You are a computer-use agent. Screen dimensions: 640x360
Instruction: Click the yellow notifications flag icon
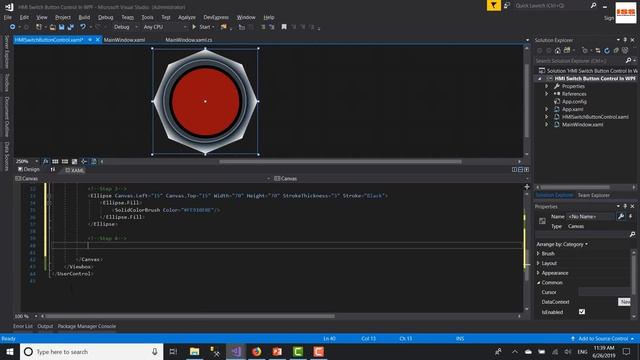pos(493,5)
